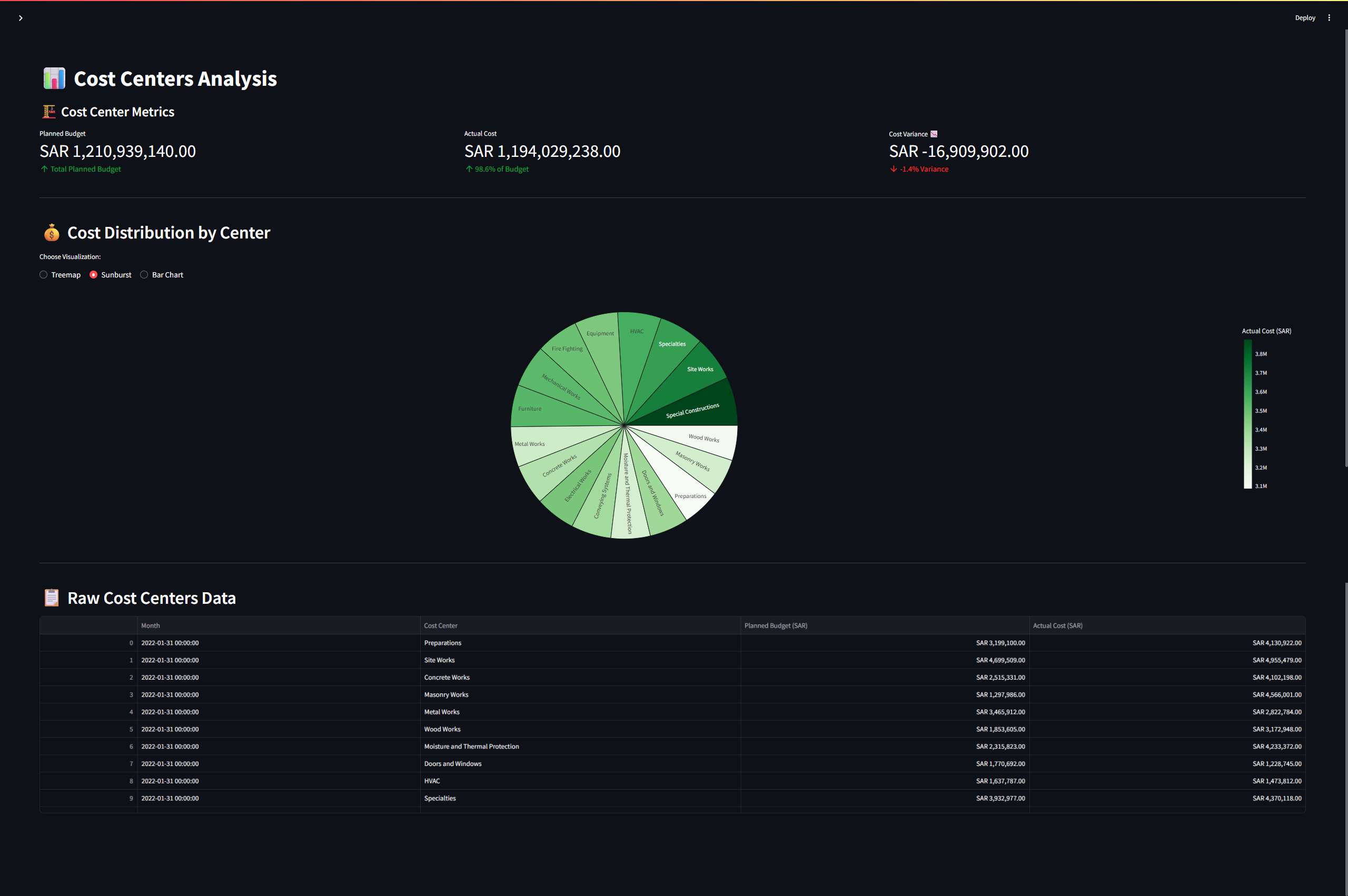This screenshot has height=896, width=1348.
Task: Sort by the Actual Cost (SAR) table header
Action: pyautogui.click(x=1167, y=626)
